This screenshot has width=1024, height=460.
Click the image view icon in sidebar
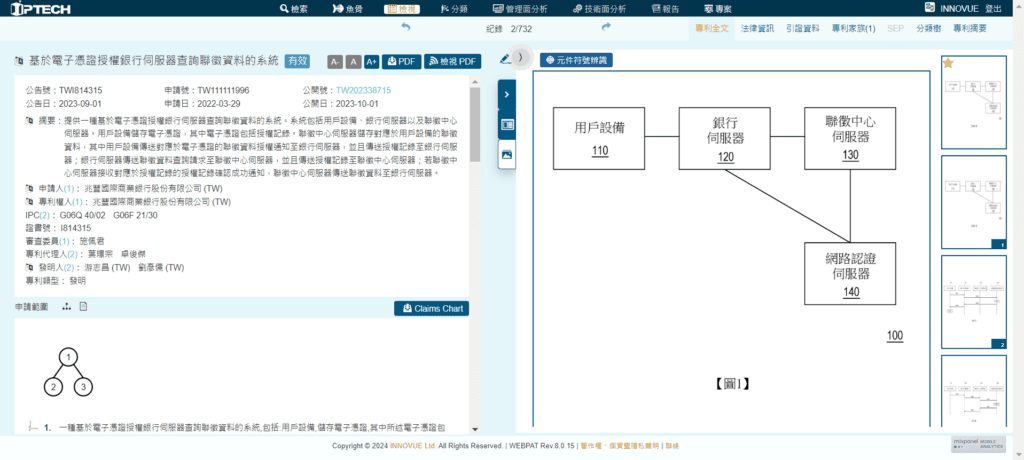pos(507,155)
